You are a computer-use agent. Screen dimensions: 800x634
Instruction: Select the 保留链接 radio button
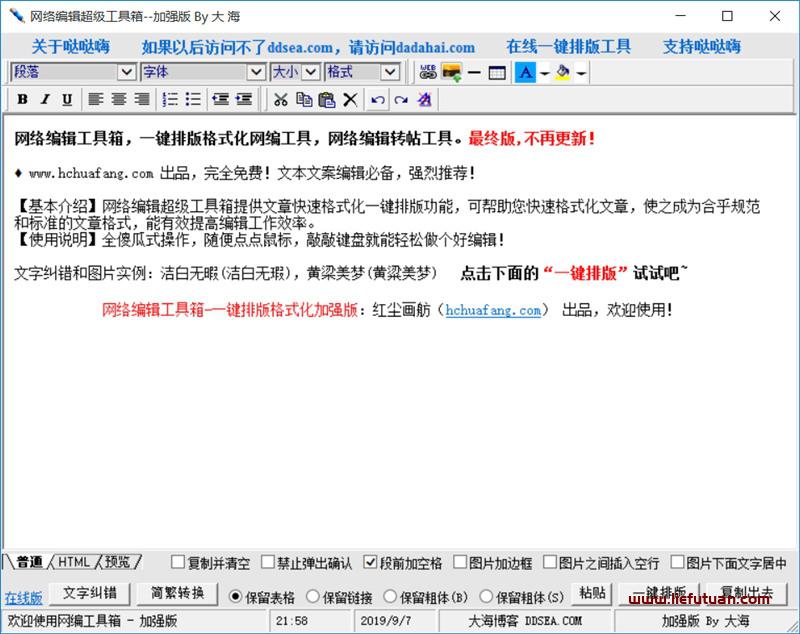pos(313,597)
